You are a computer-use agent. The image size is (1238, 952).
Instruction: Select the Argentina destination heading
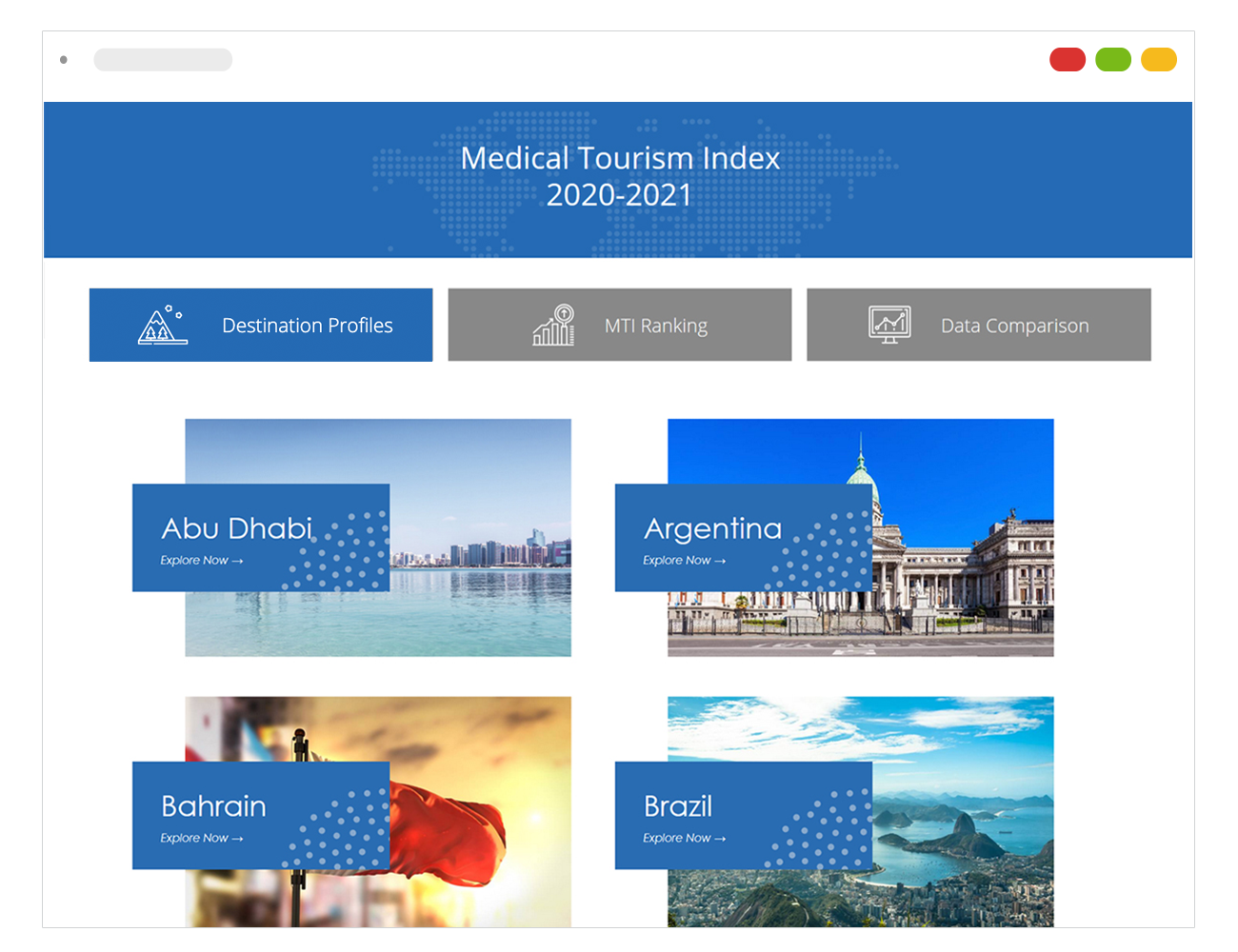[x=712, y=528]
